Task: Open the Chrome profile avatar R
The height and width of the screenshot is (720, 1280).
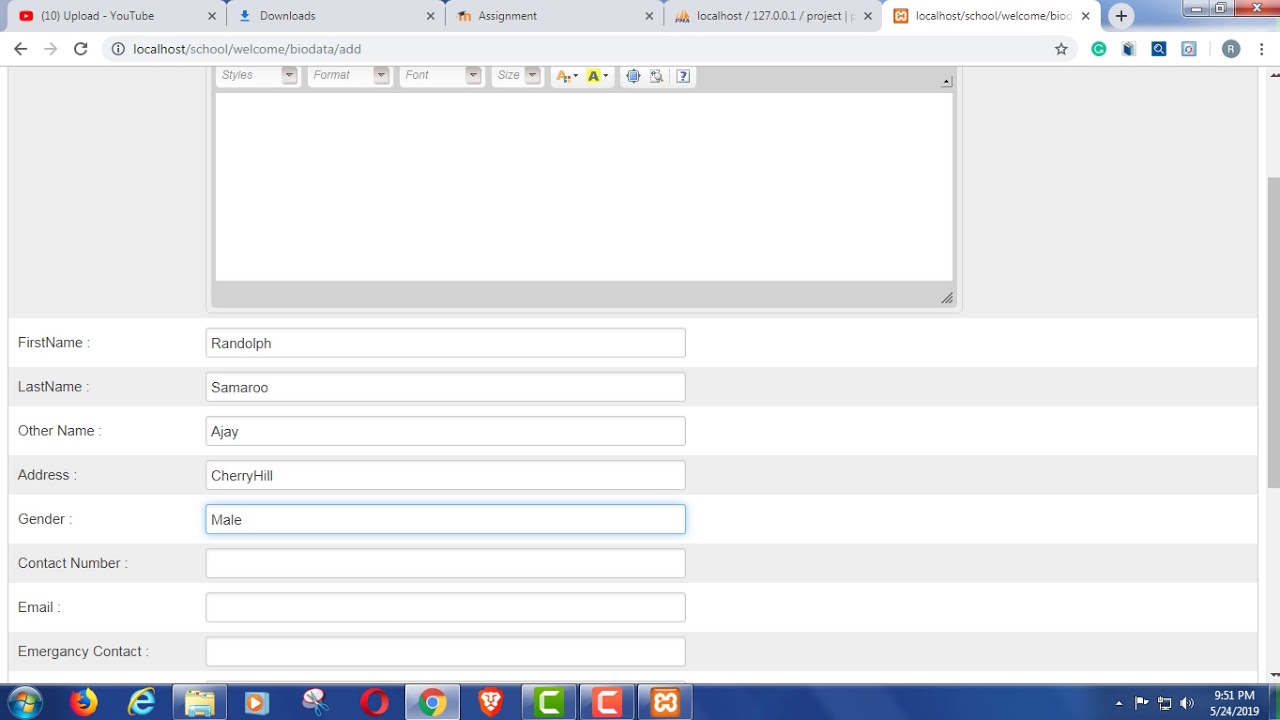Action: [1231, 49]
